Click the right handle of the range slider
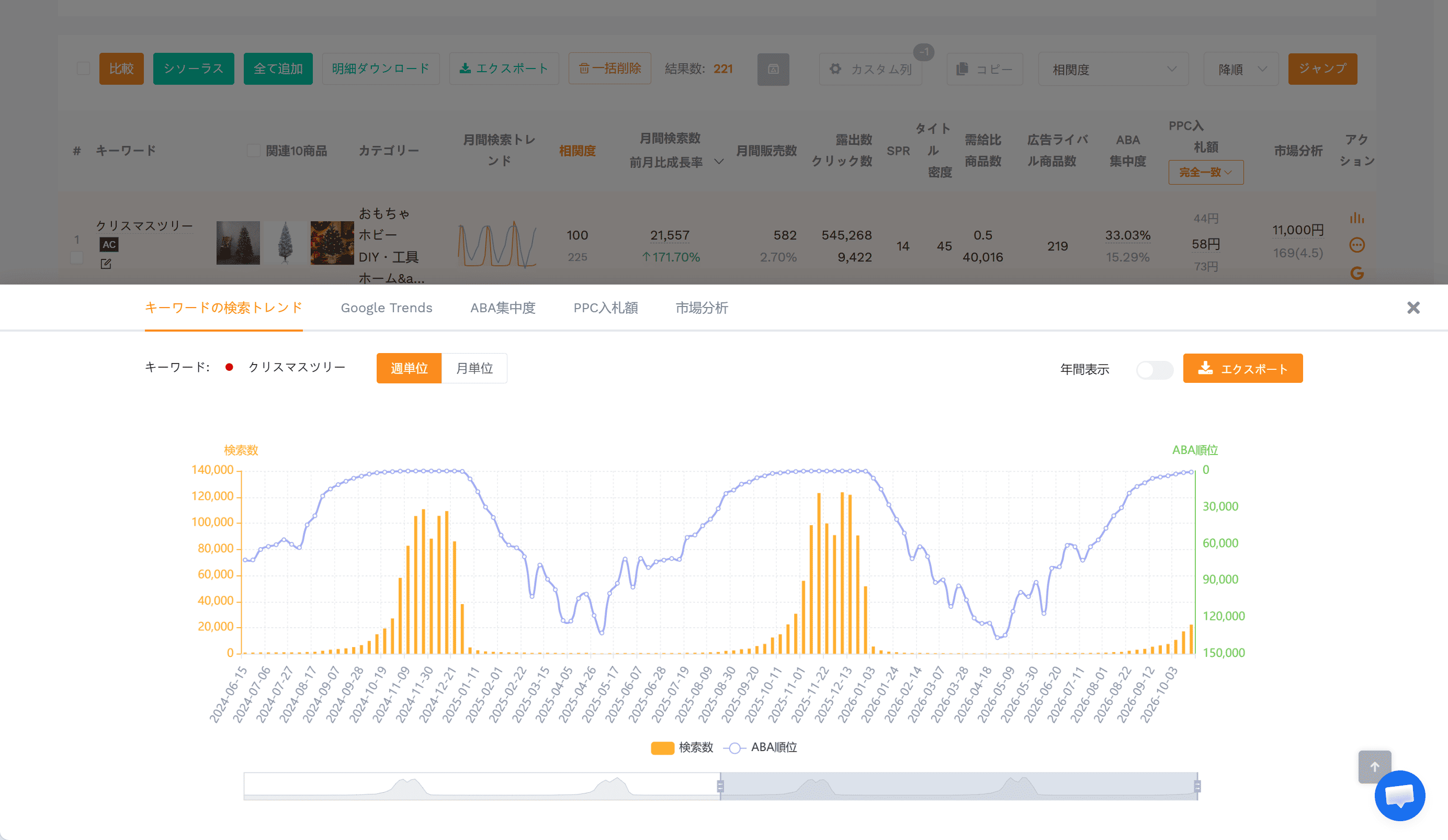1448x840 pixels. tap(1197, 786)
